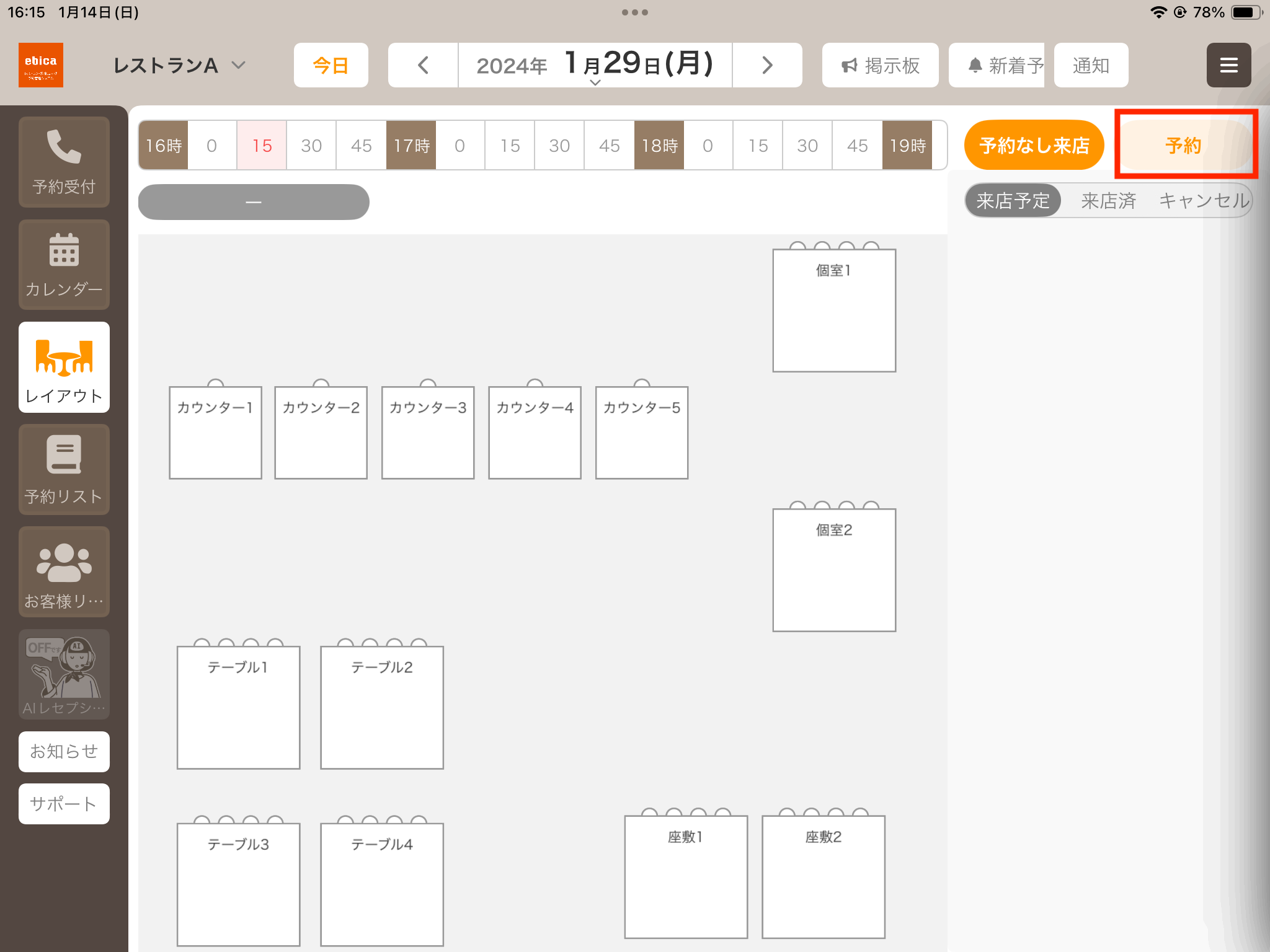Viewport: 1270px width, 952px height.
Task: Tap the Wi-Fi status icon
Action: tap(1158, 12)
